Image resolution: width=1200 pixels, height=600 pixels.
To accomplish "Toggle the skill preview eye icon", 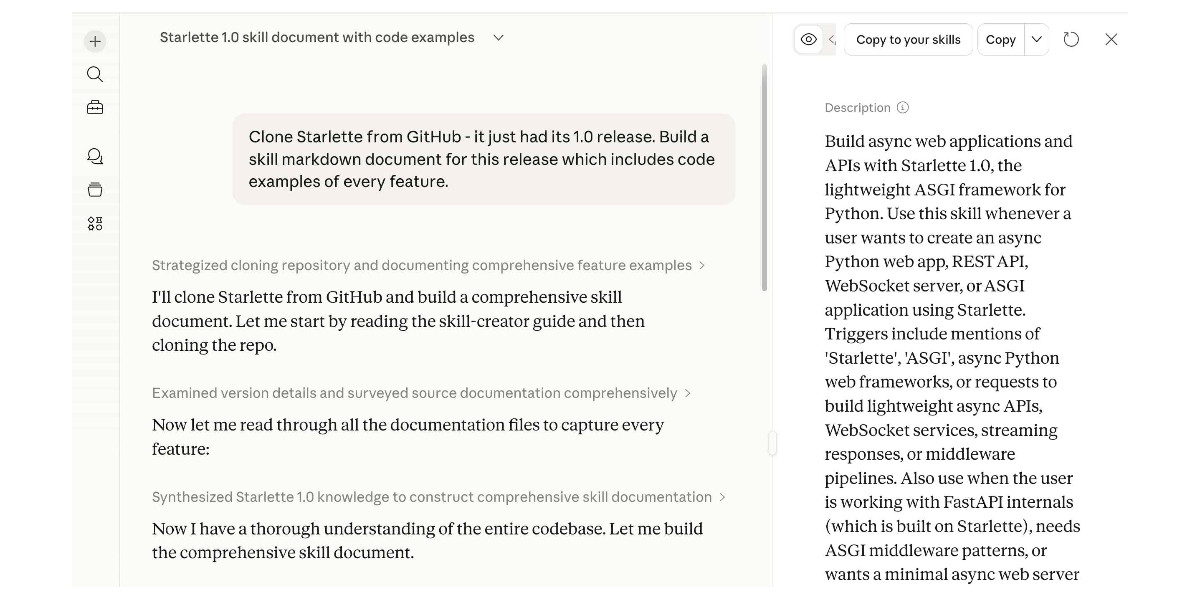I will (x=810, y=39).
